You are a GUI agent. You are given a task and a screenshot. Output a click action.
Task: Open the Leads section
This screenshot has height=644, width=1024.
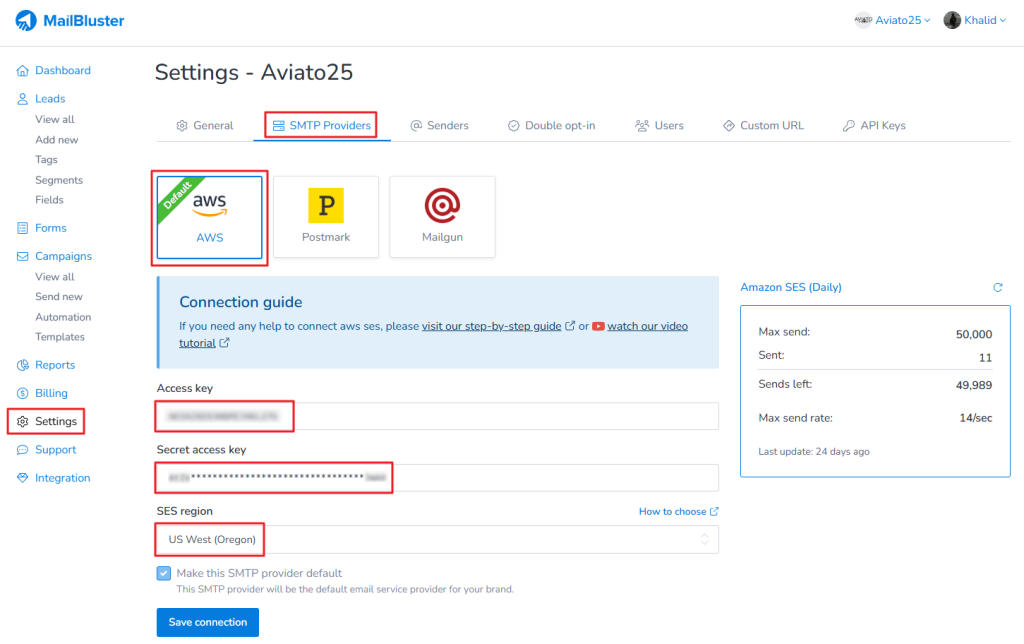point(50,99)
